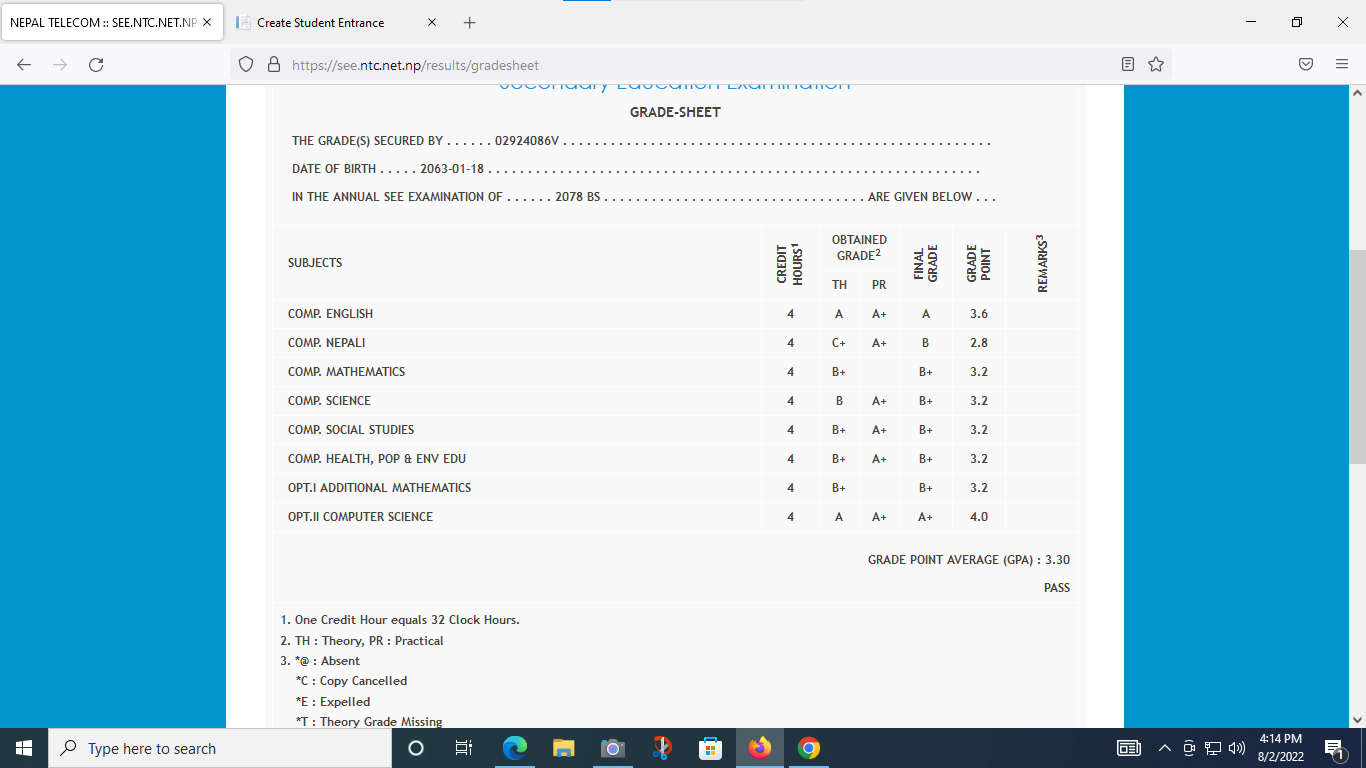Launch Microsoft Edge from taskbar

pos(515,748)
